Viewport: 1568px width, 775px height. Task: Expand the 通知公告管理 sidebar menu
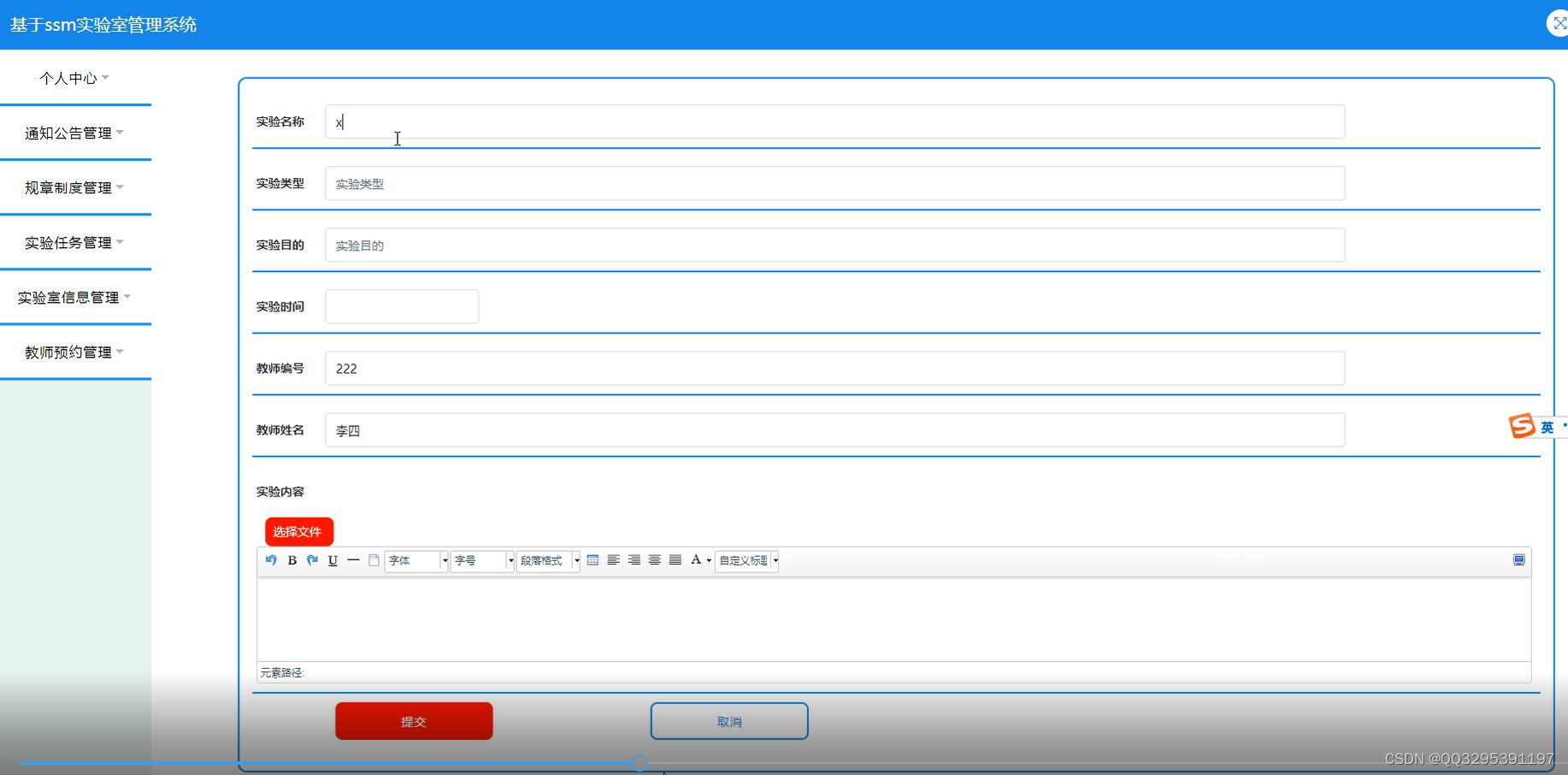click(75, 133)
